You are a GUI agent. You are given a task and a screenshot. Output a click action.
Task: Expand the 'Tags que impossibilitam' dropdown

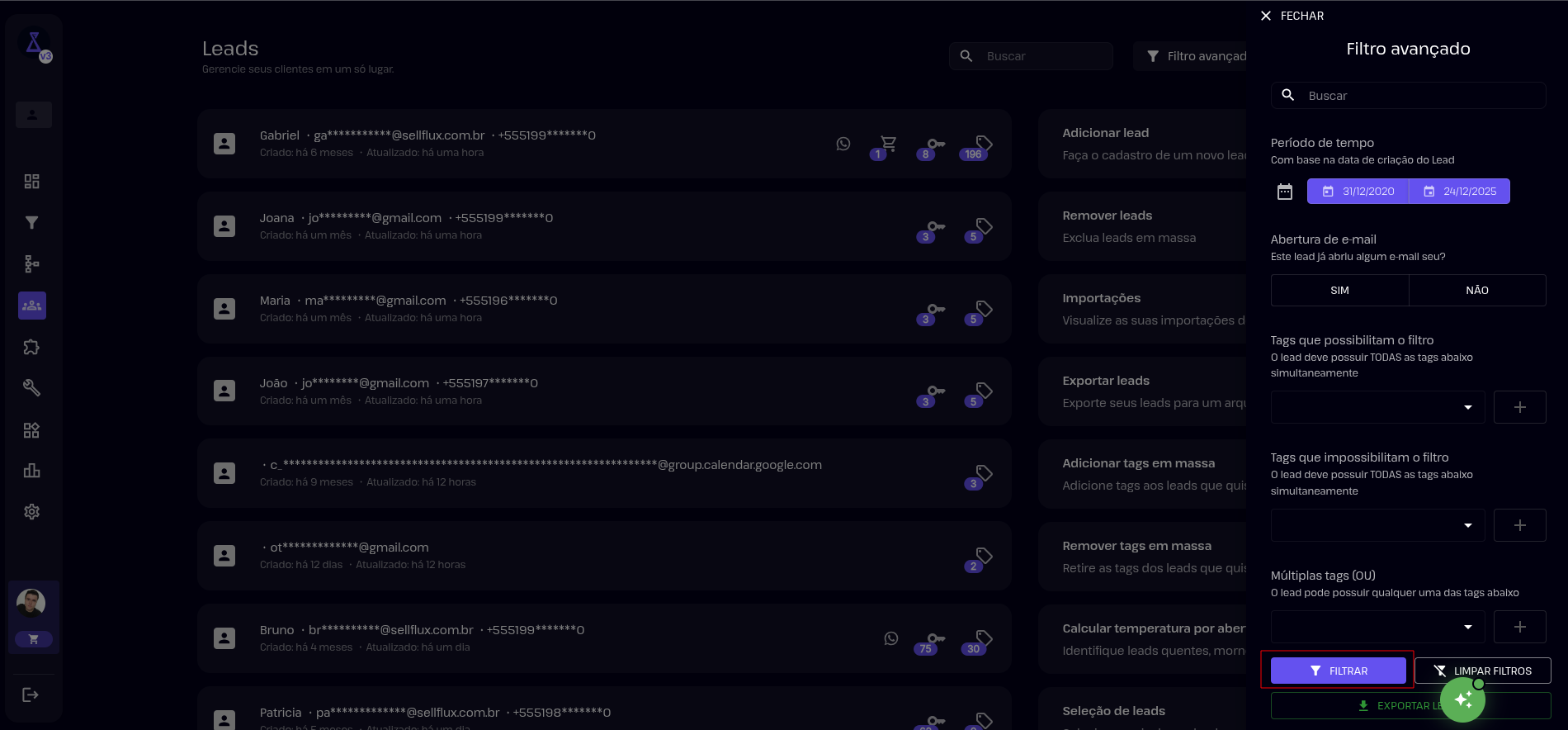click(x=1377, y=525)
